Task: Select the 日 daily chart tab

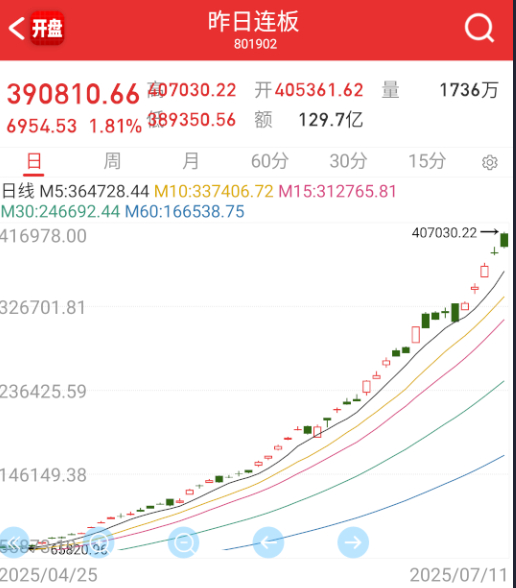Action: (x=34, y=161)
